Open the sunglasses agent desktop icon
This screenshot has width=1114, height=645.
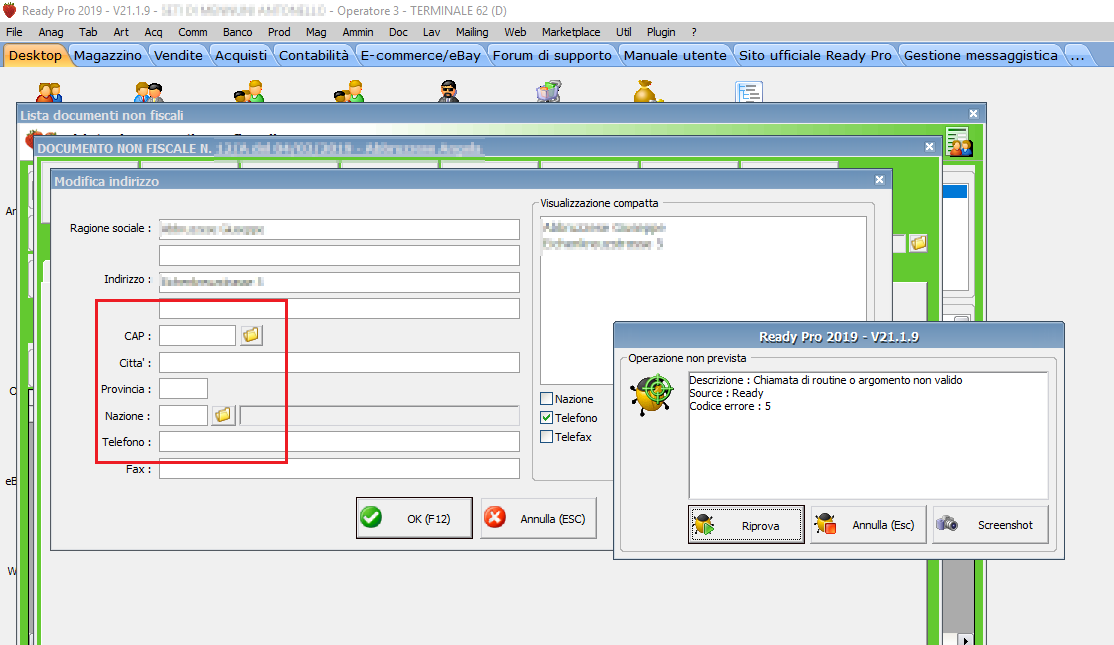[448, 91]
